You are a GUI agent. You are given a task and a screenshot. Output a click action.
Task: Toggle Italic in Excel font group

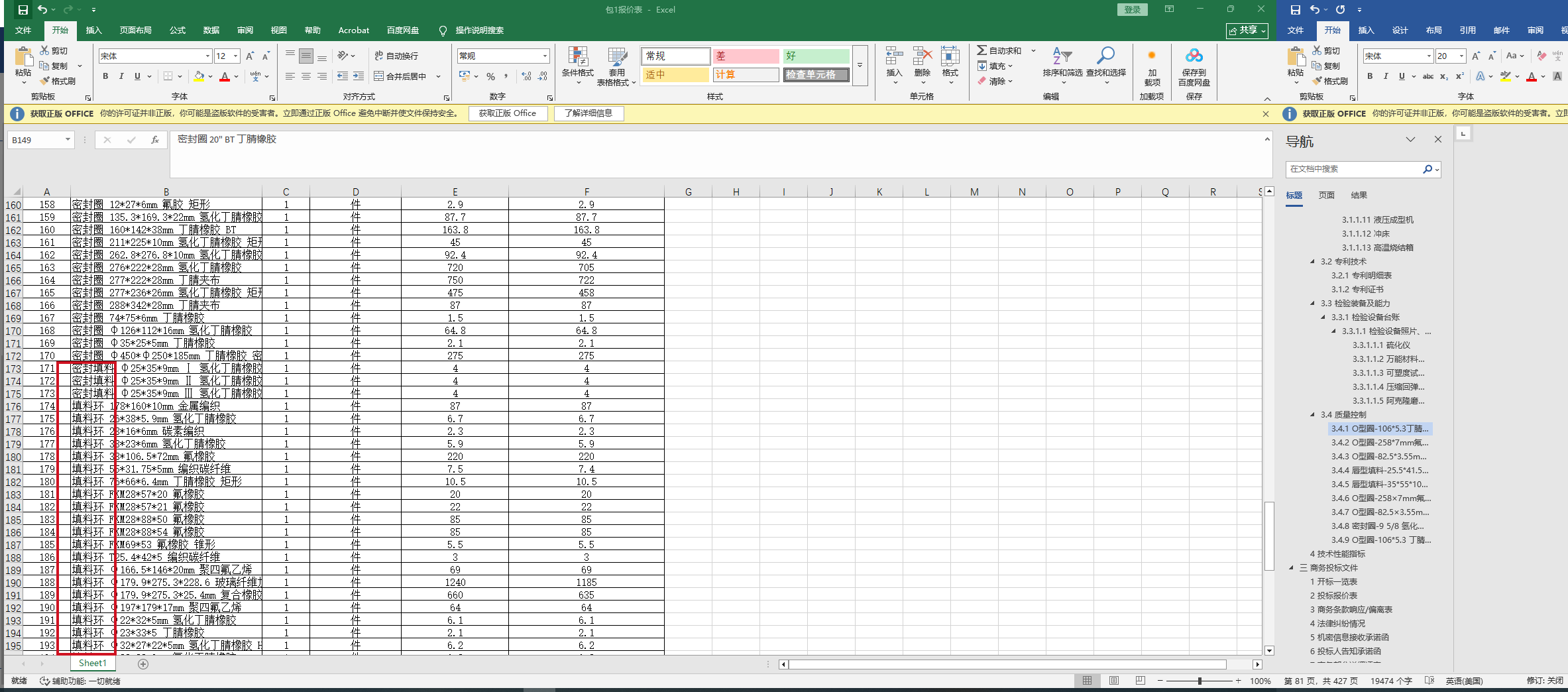tap(121, 76)
